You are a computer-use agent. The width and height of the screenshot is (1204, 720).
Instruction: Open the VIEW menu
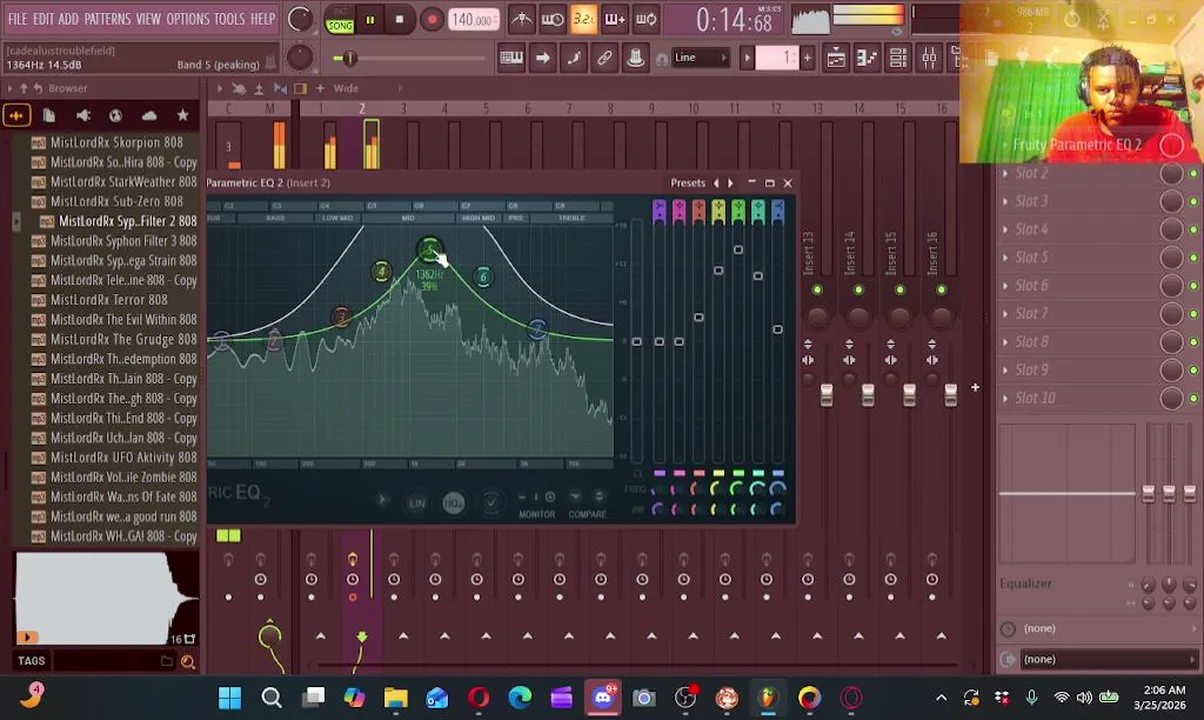[x=148, y=19]
